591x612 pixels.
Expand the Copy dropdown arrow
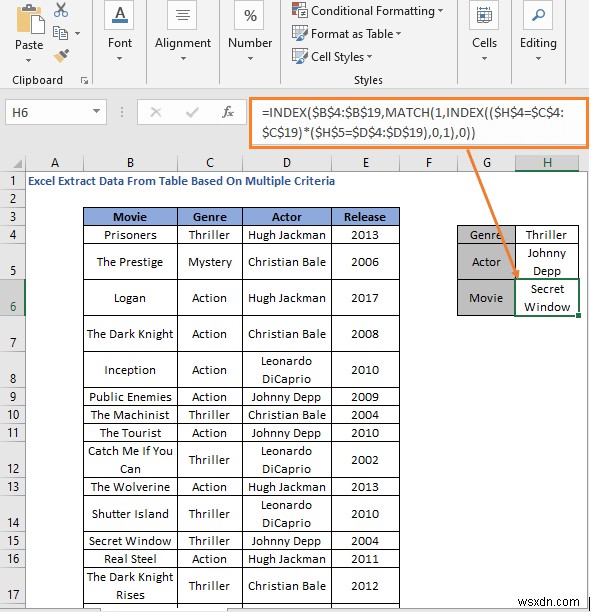point(77,34)
